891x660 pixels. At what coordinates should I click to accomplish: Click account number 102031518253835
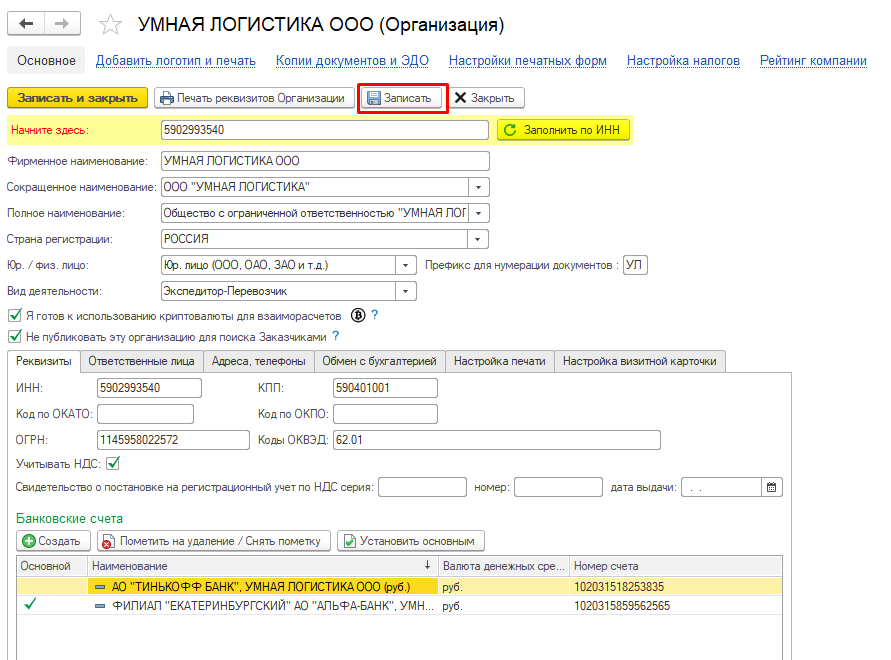(x=619, y=587)
